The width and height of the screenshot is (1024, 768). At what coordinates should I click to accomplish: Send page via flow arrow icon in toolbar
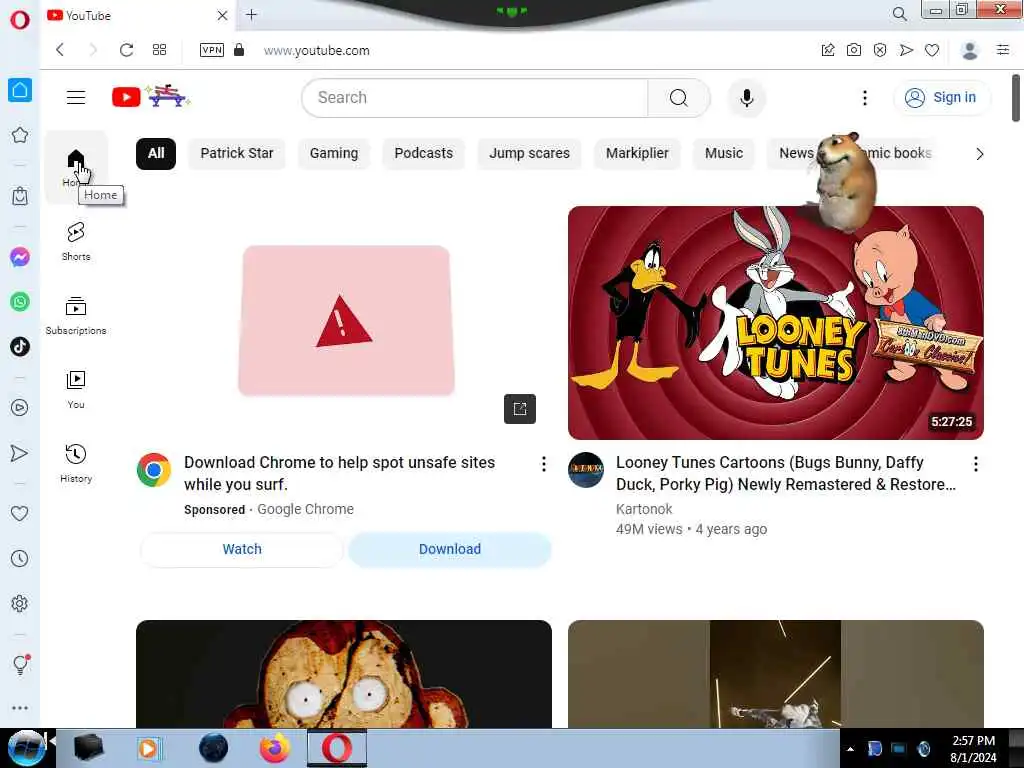point(906,50)
